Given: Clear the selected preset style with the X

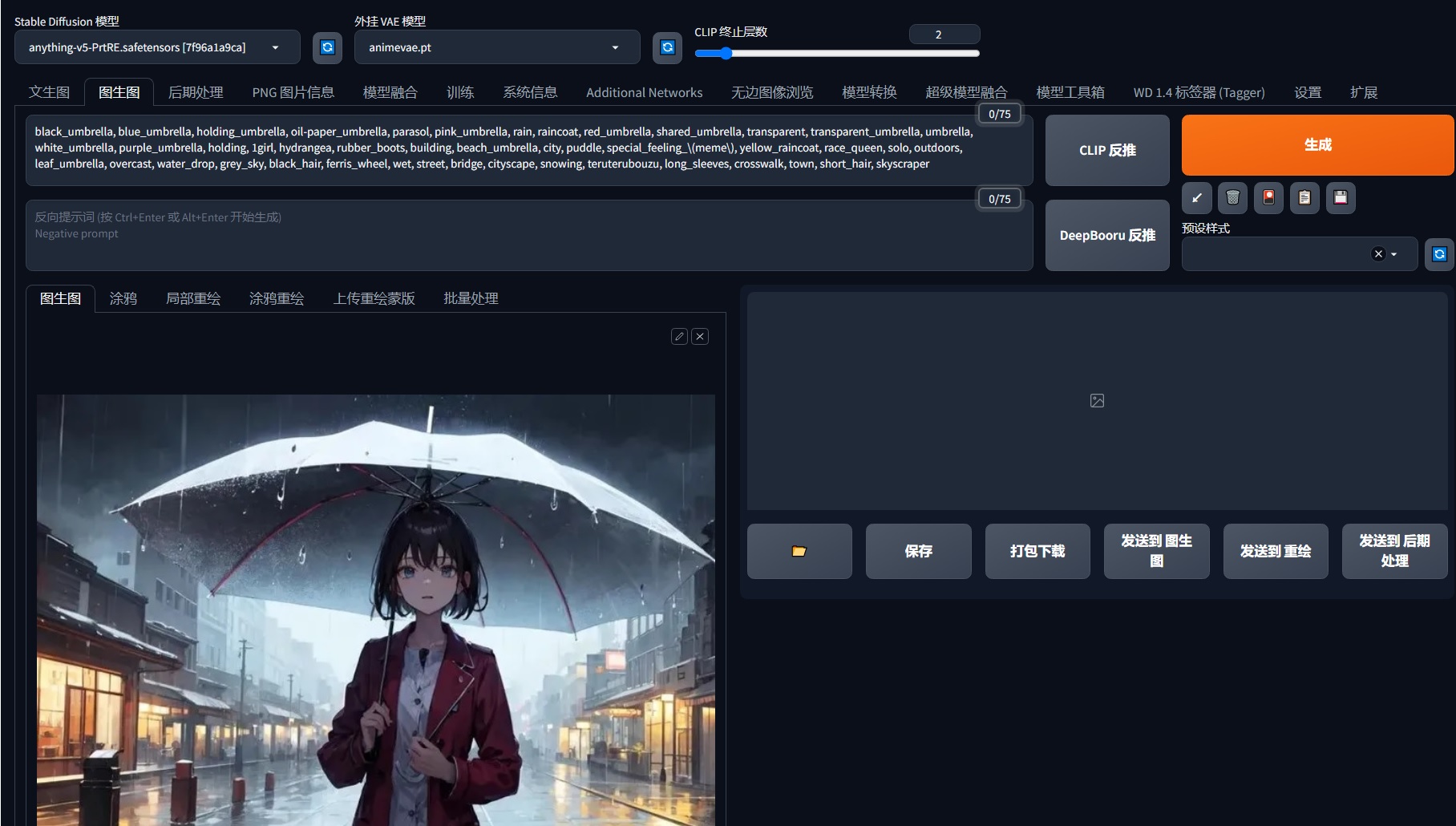Looking at the screenshot, I should tap(1377, 253).
